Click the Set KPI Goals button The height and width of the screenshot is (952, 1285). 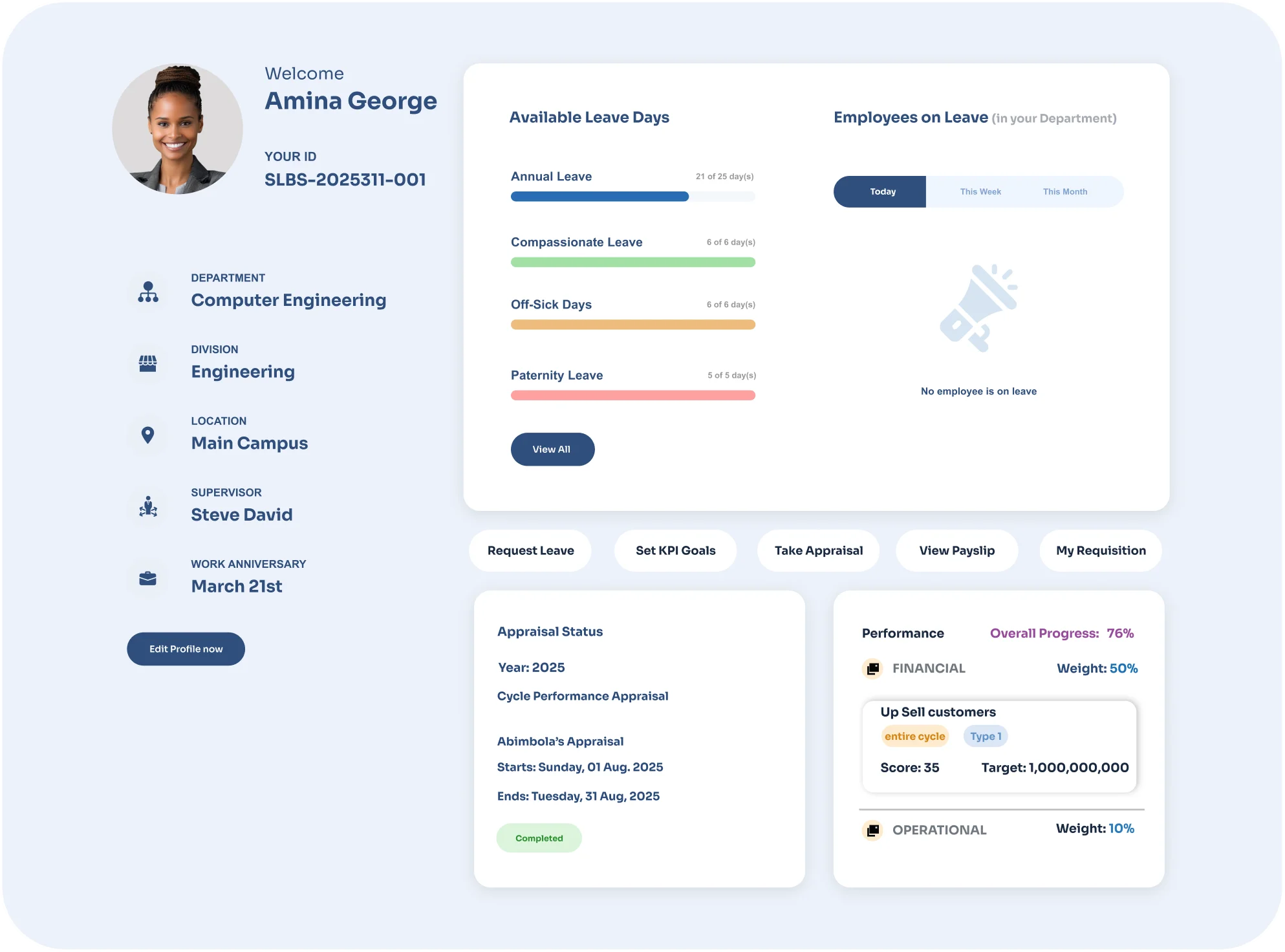click(675, 550)
